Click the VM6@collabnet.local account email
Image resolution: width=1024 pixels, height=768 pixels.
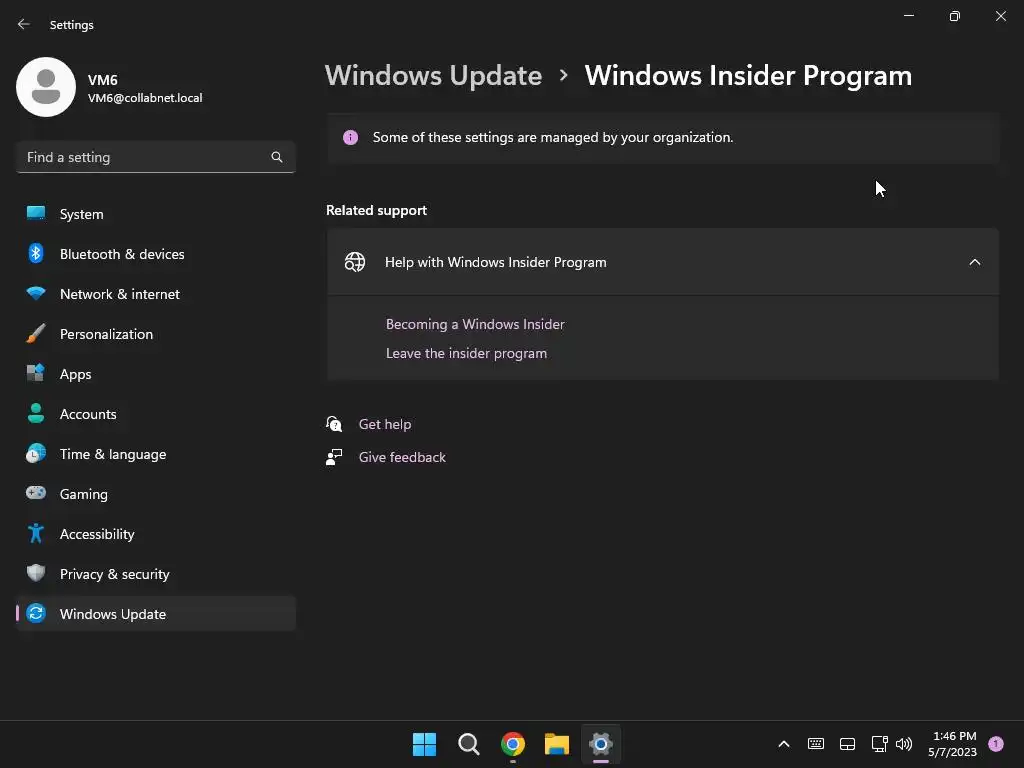pyautogui.click(x=145, y=98)
